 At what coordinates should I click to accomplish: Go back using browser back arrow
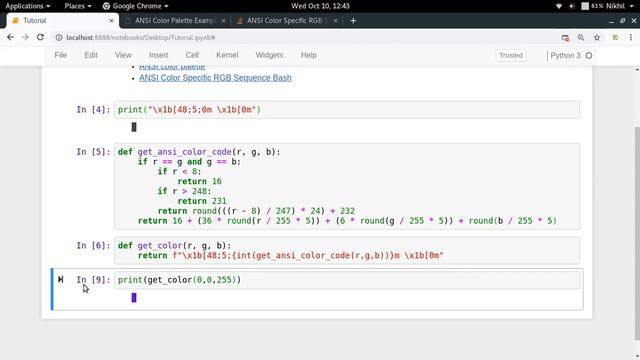pos(10,37)
